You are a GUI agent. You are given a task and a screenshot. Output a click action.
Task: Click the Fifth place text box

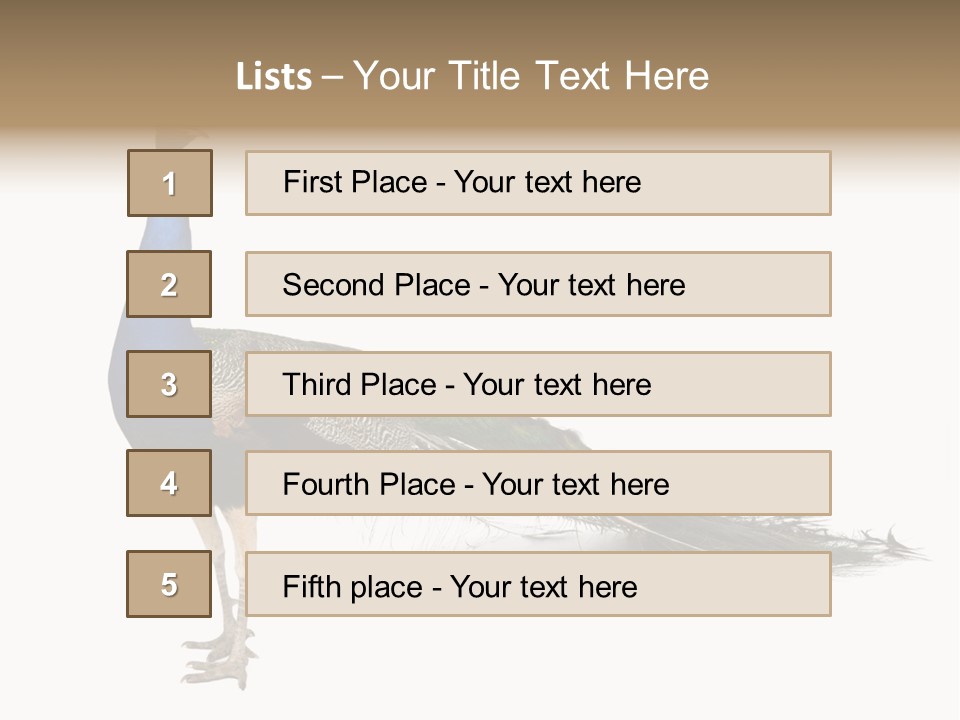(538, 584)
